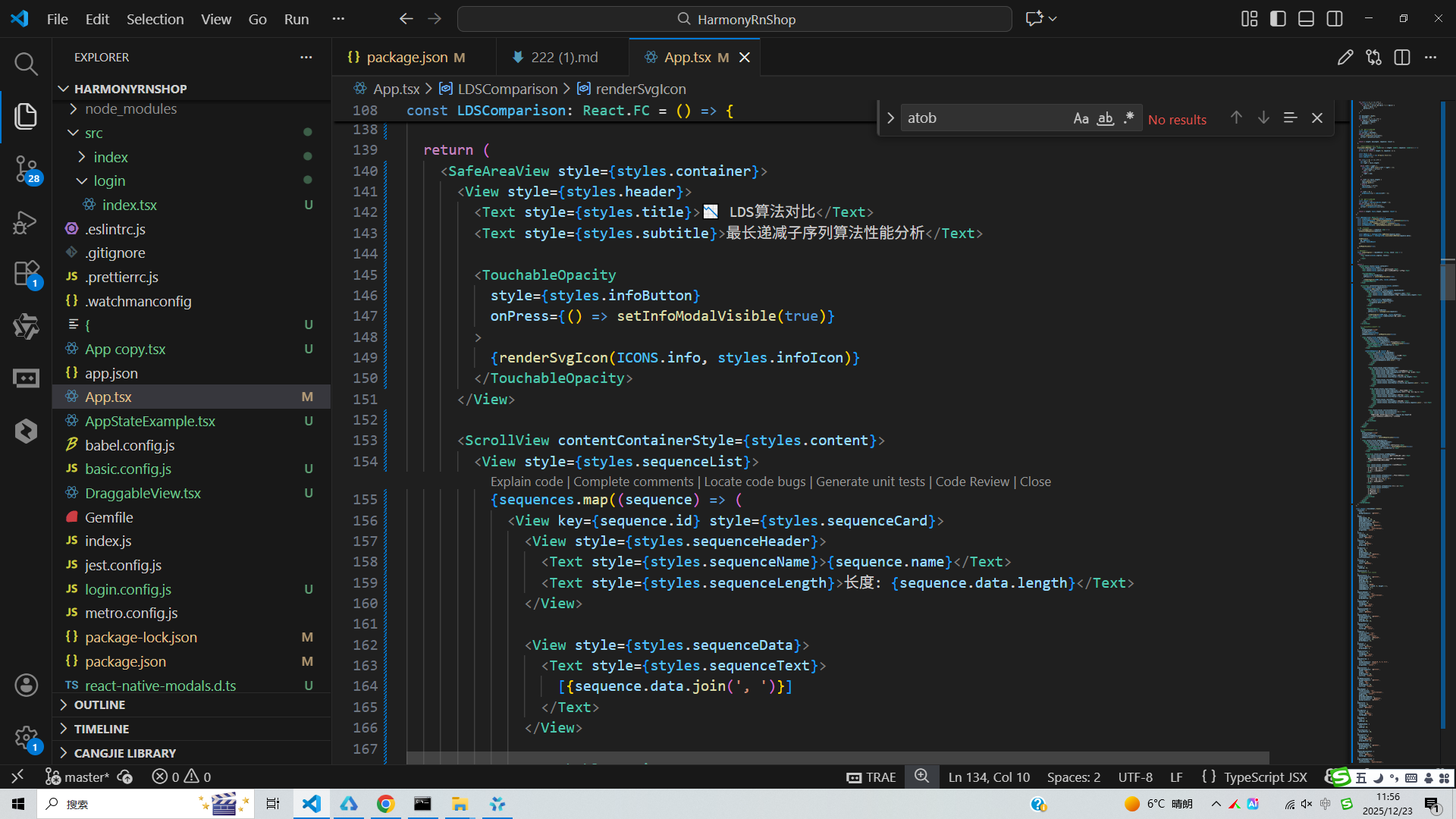1456x819 pixels.
Task: Toggle Use Regular Expression in find widget
Action: click(x=1128, y=118)
